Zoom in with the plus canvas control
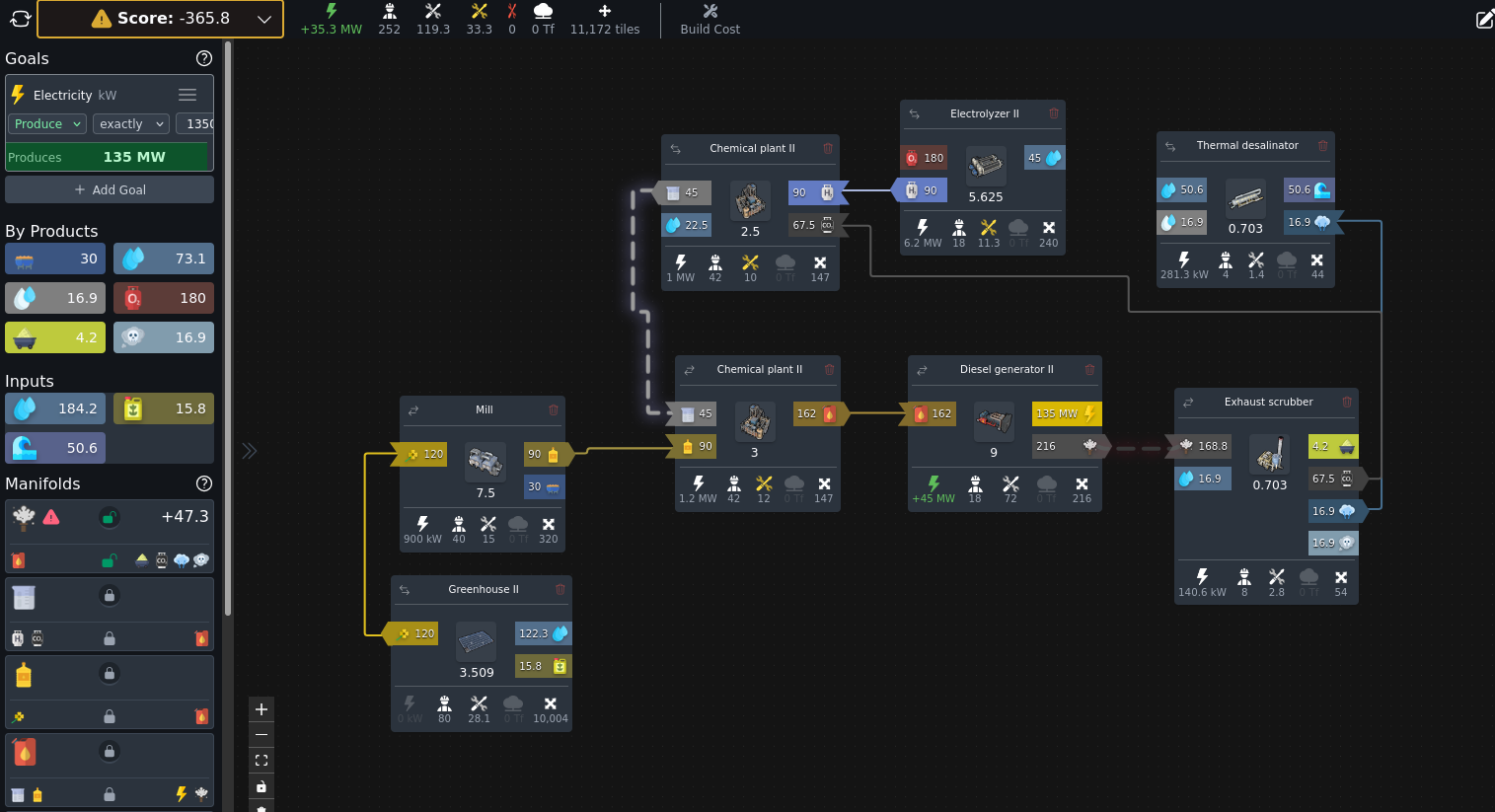Image resolution: width=1495 pixels, height=812 pixels. tap(262, 709)
